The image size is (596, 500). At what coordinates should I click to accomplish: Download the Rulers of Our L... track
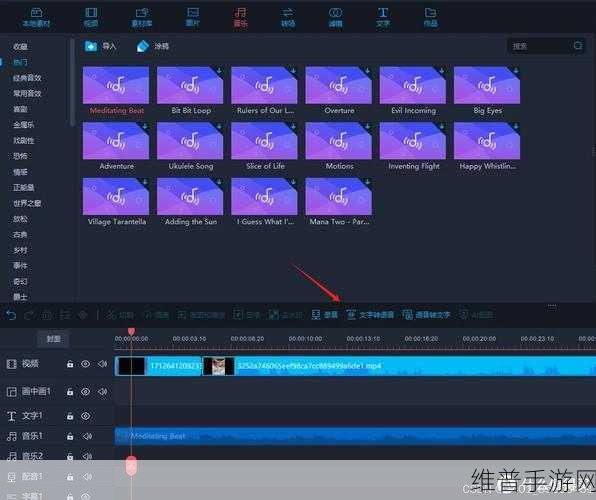click(x=293, y=71)
